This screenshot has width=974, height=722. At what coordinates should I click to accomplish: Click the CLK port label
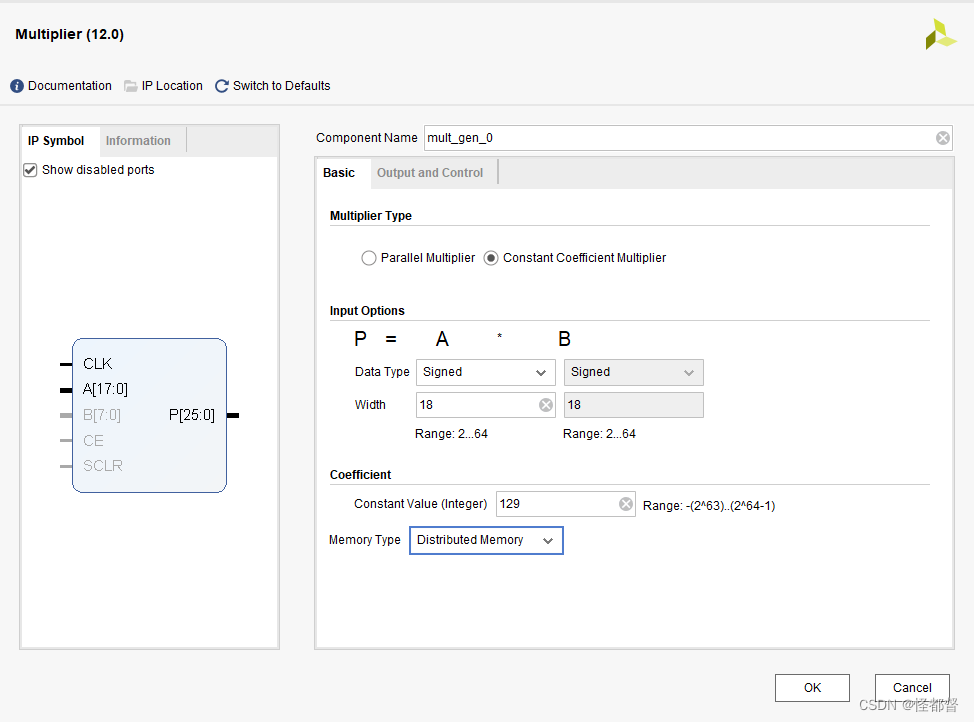(x=98, y=363)
